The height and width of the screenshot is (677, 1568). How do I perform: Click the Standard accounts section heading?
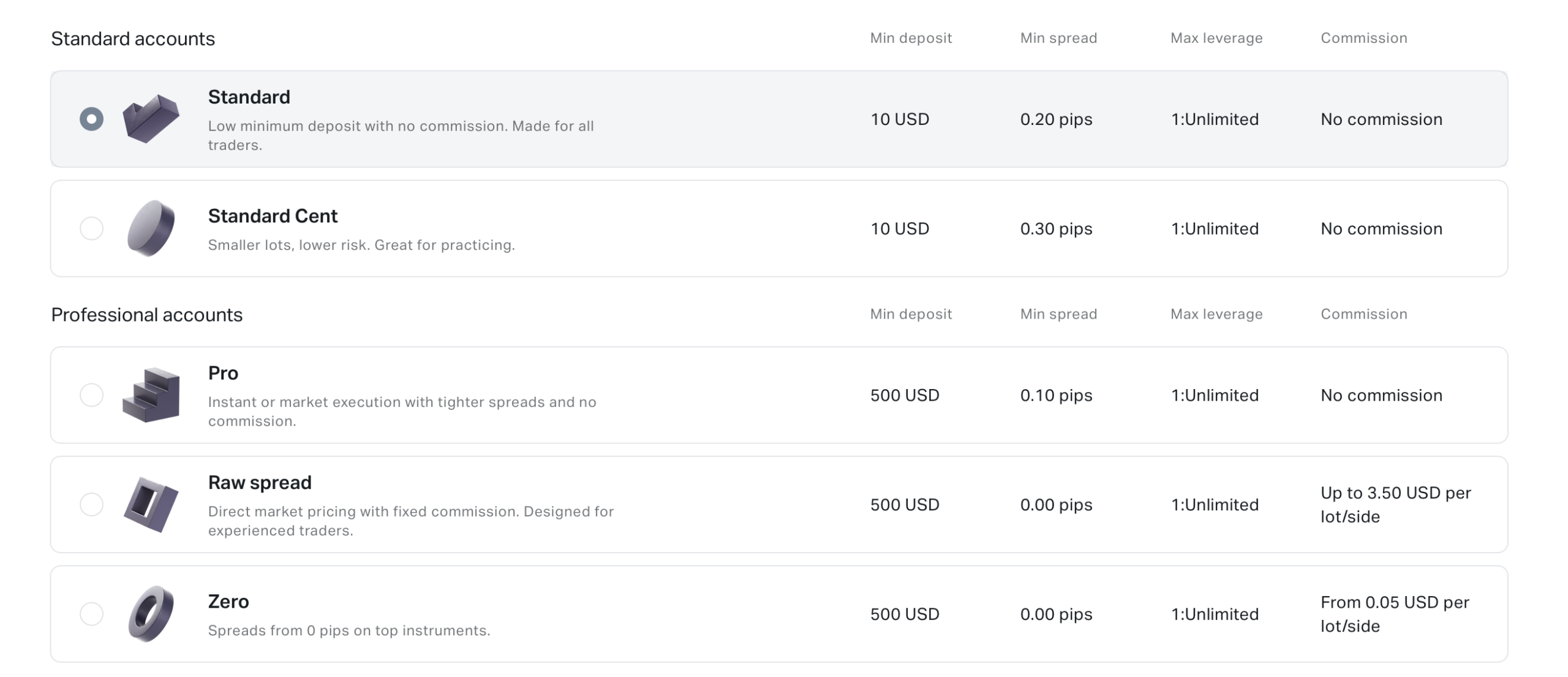click(x=132, y=38)
